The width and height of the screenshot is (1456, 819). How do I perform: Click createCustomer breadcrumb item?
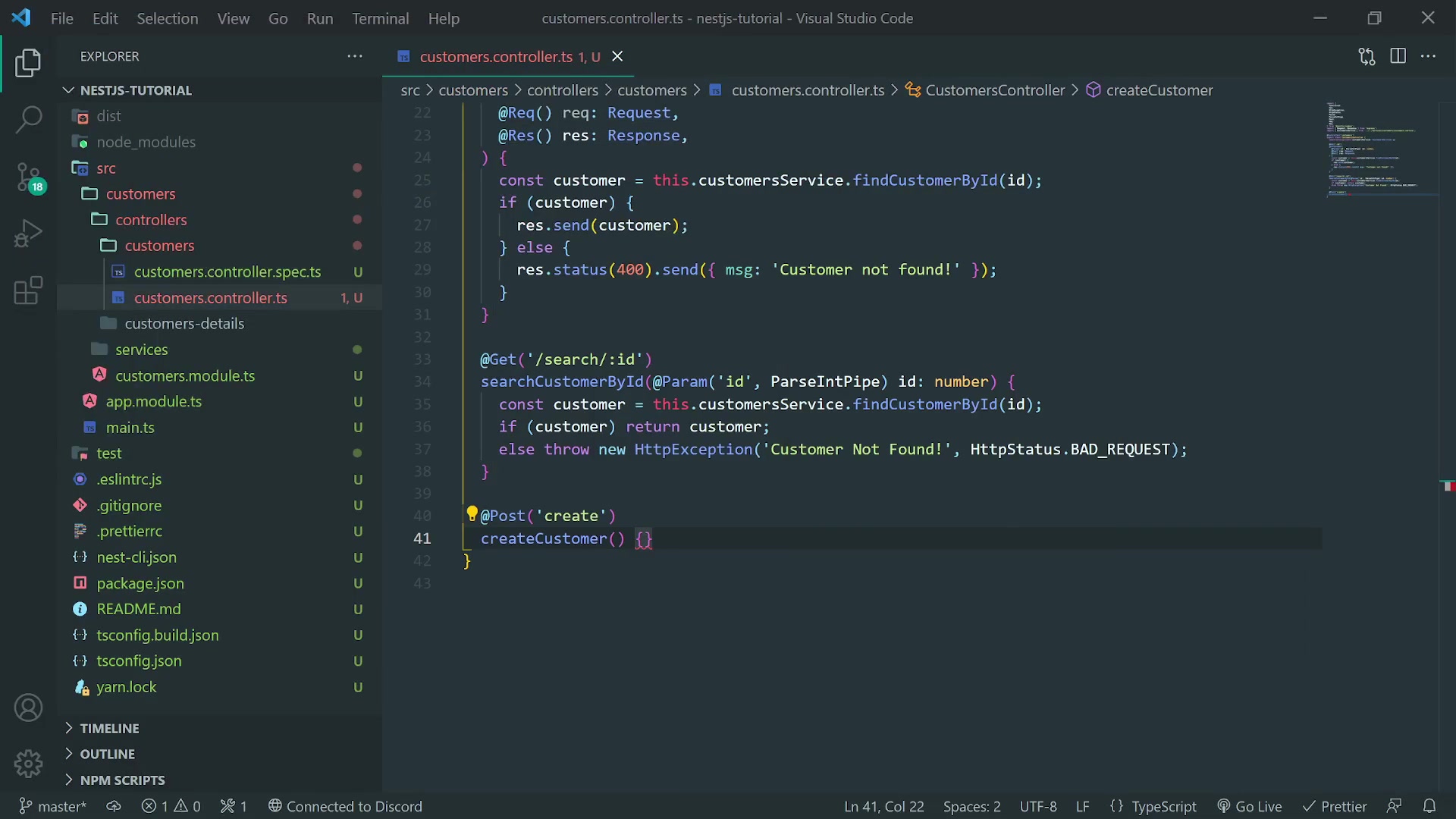pos(1150,90)
